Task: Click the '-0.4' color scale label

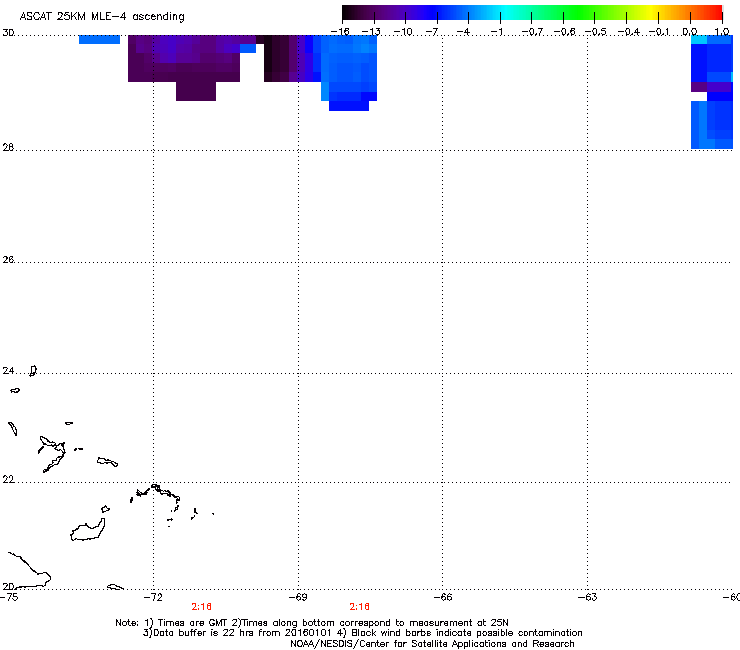Action: click(x=628, y=32)
